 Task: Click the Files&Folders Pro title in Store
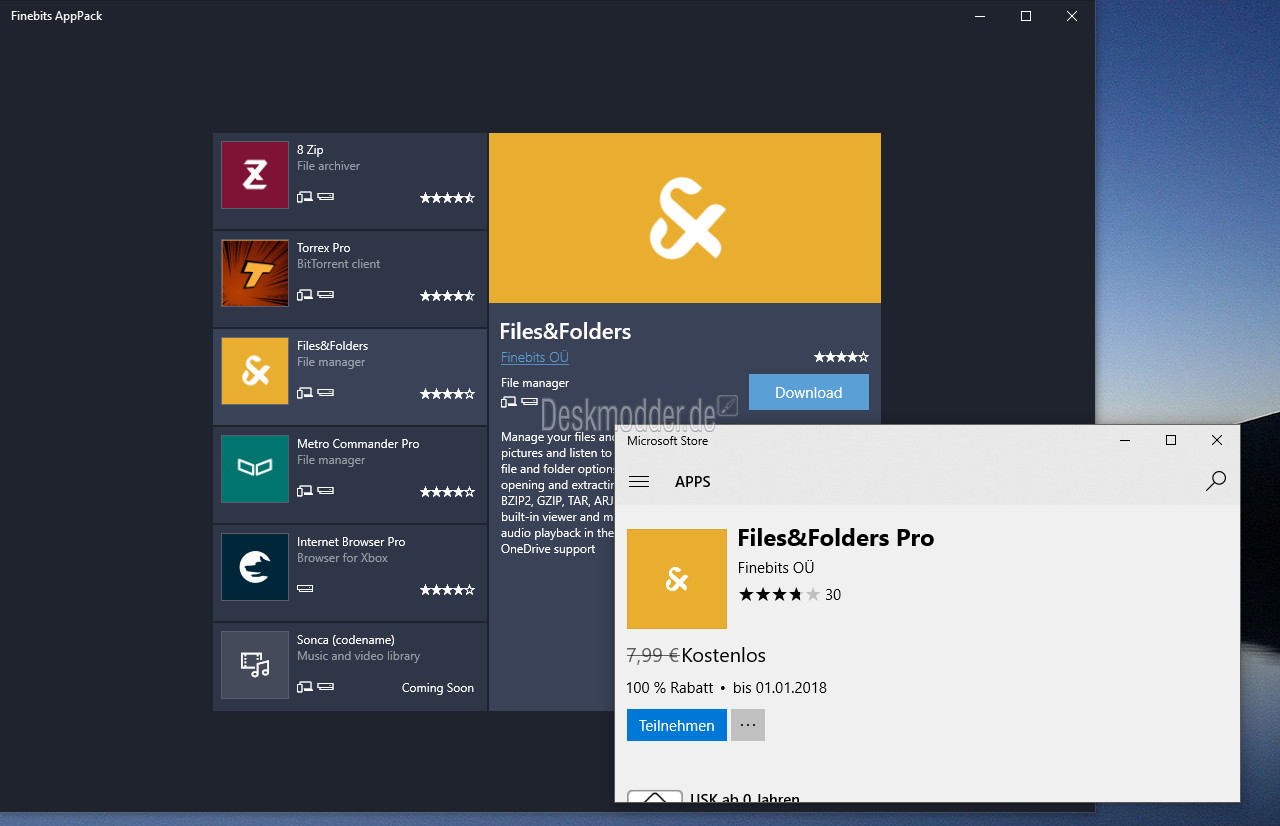[836, 538]
